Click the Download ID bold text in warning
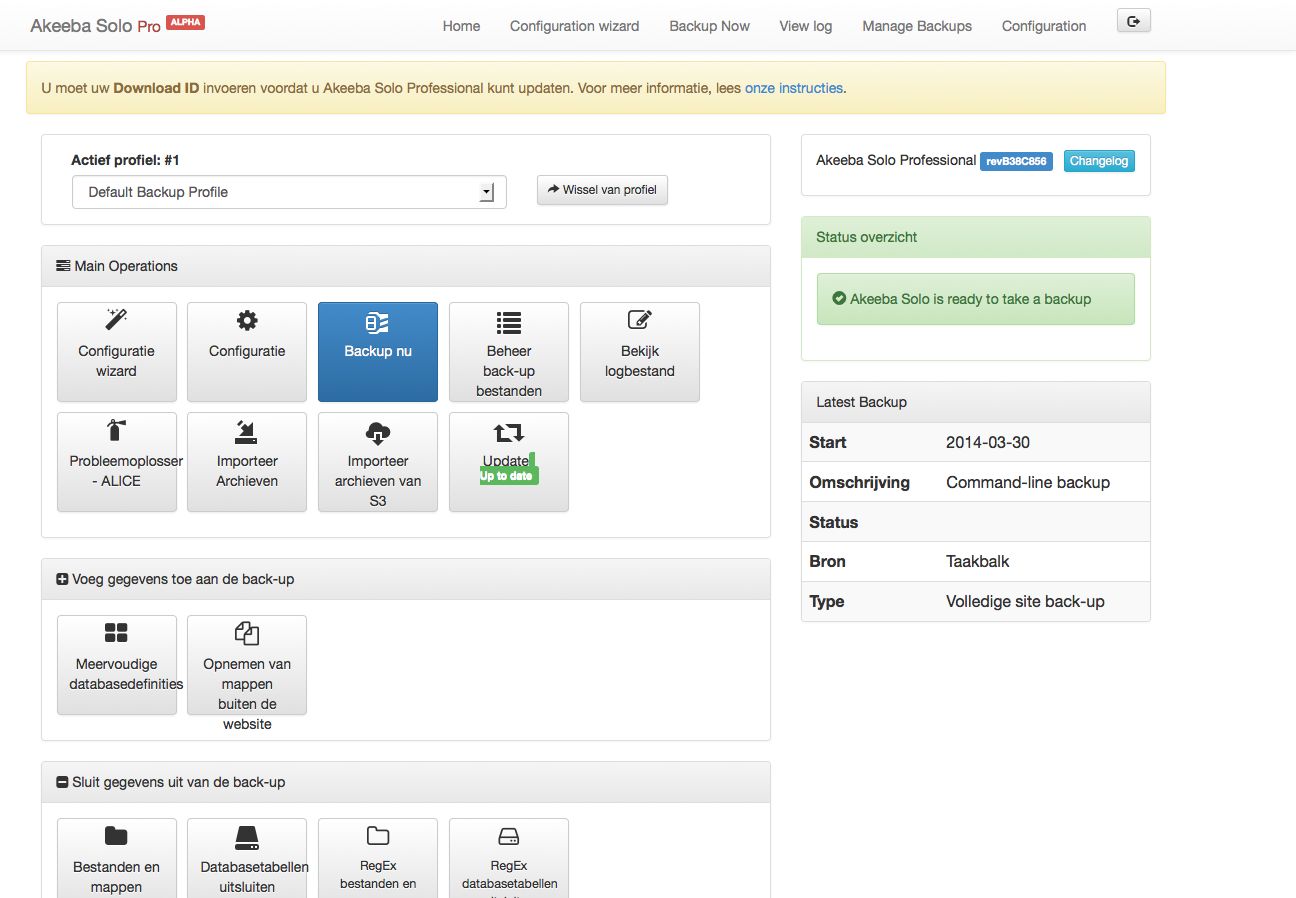The height and width of the screenshot is (898, 1296). (x=156, y=88)
